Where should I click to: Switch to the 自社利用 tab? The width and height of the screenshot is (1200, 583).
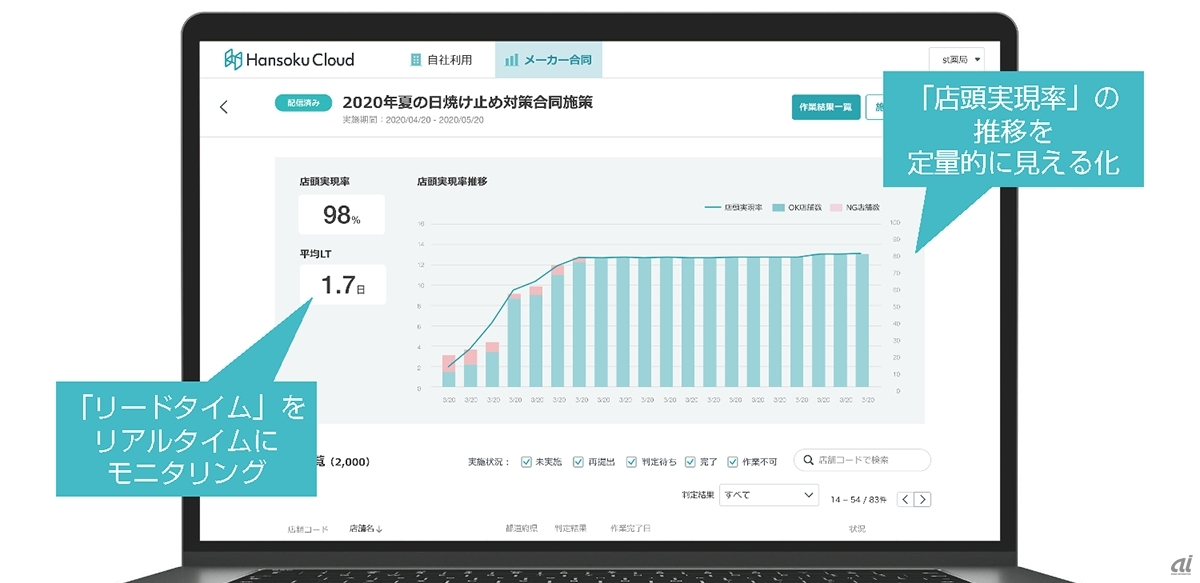click(x=441, y=60)
